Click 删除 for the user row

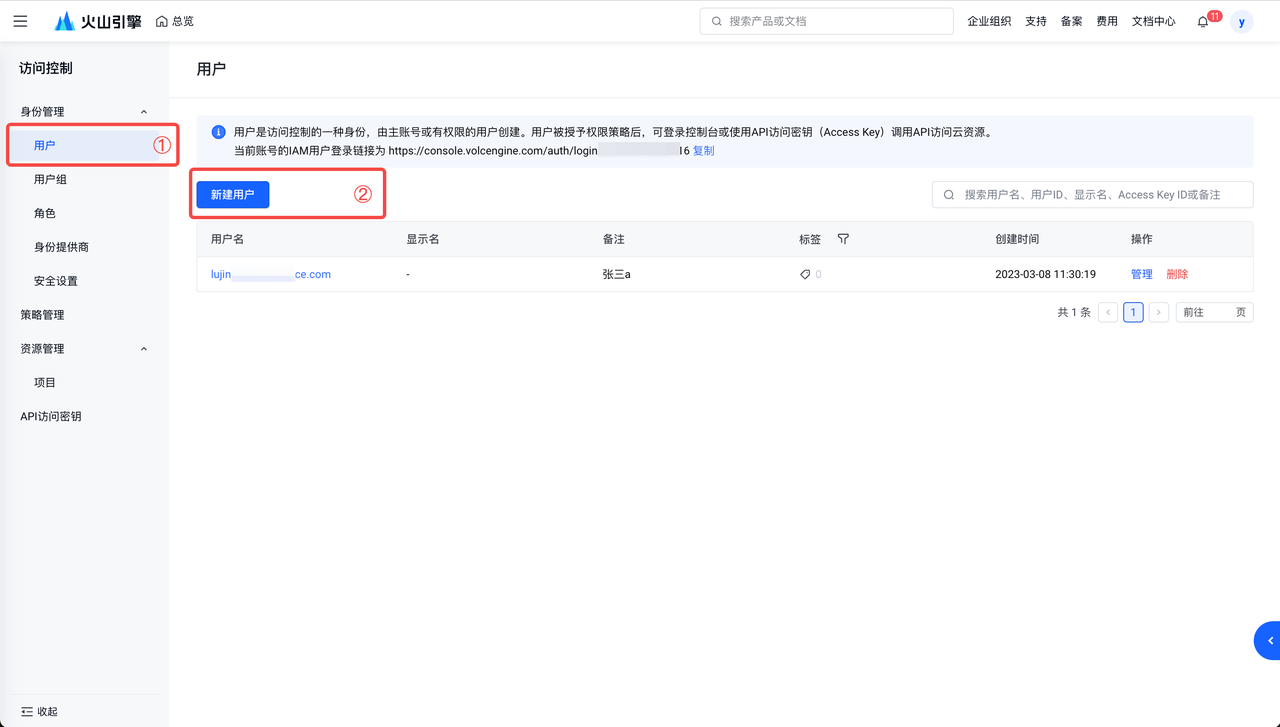click(1177, 274)
